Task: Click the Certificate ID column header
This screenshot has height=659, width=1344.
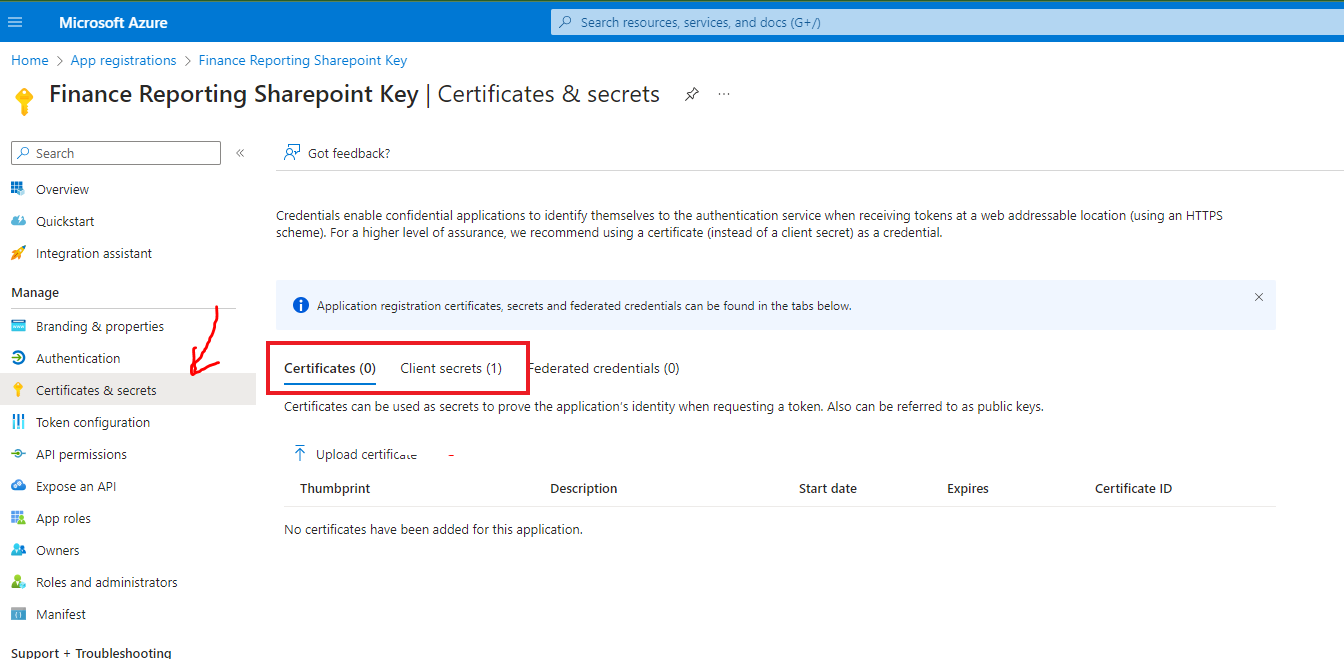Action: (1133, 489)
